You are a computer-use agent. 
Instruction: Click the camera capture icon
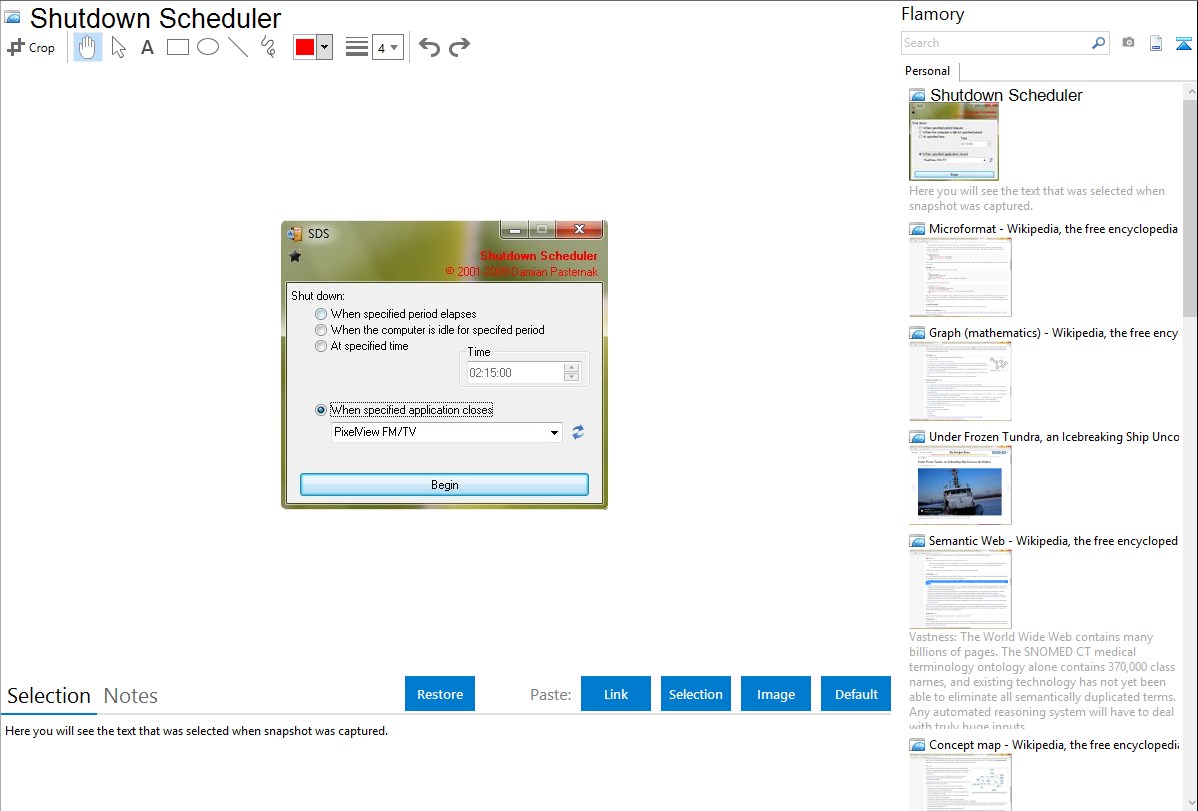pyautogui.click(x=1128, y=43)
